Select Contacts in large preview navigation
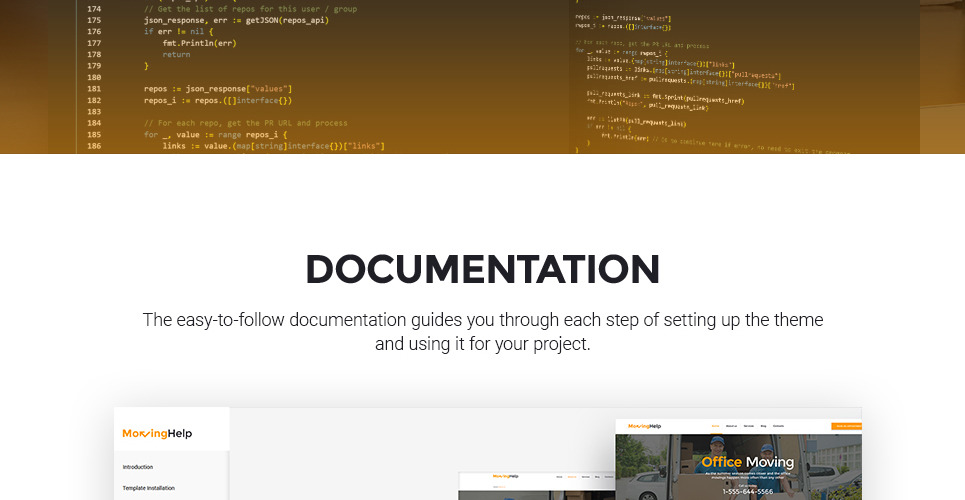The image size is (965, 500). (778, 426)
